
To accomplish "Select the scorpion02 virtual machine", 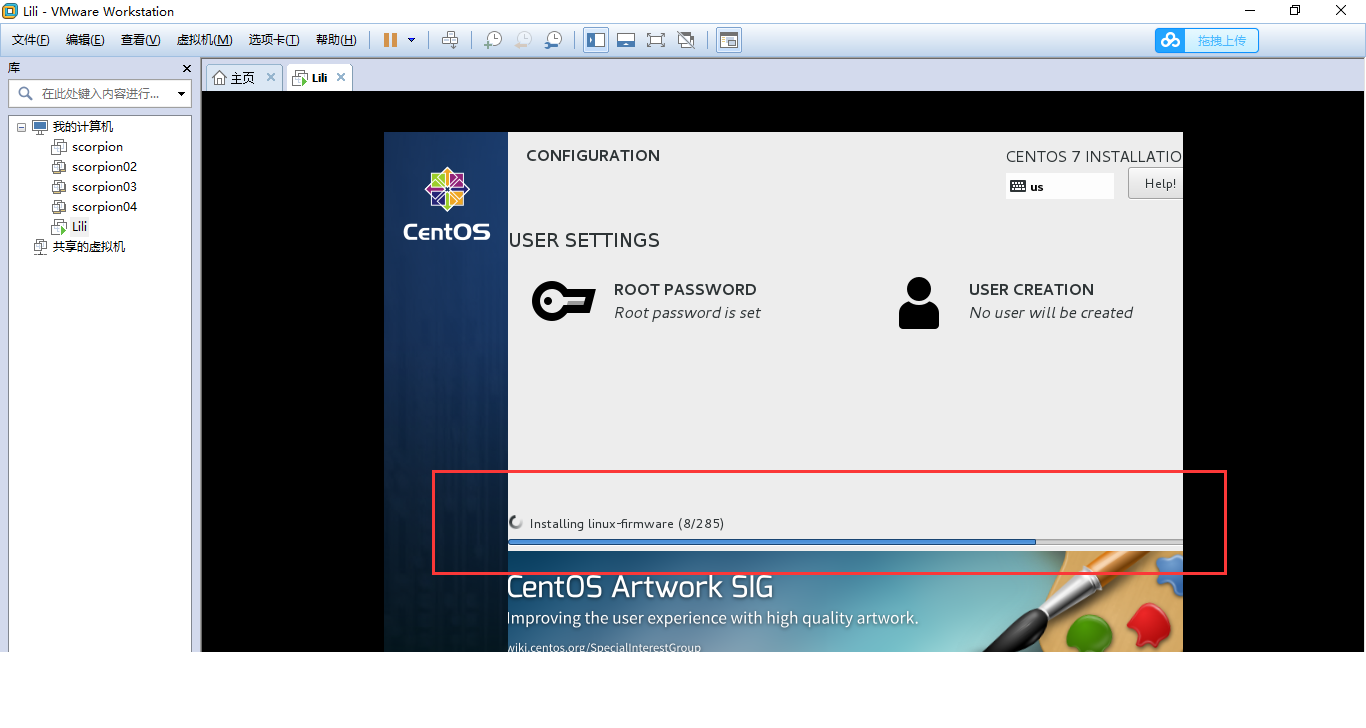I will (104, 167).
